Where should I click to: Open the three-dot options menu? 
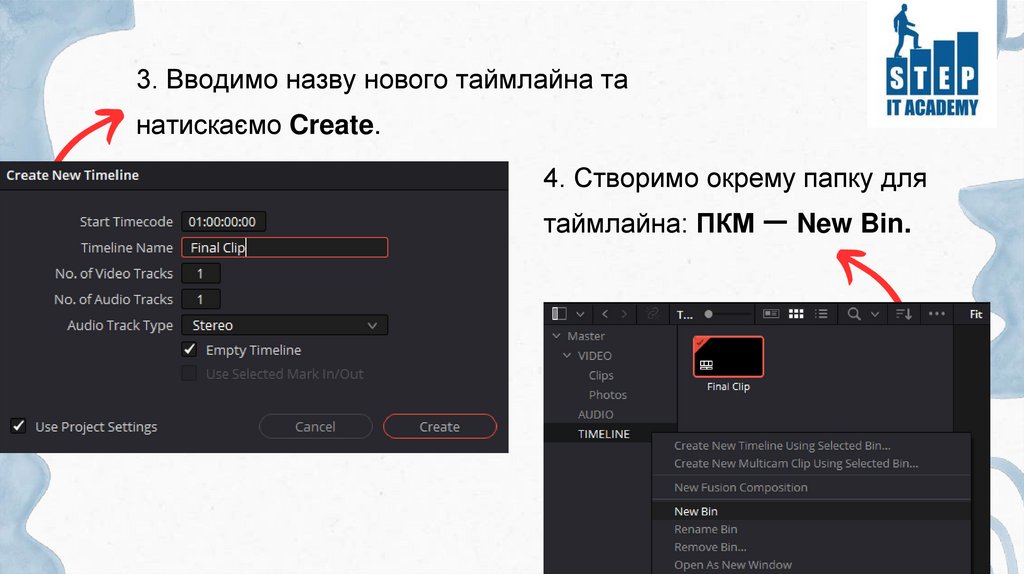(x=936, y=314)
